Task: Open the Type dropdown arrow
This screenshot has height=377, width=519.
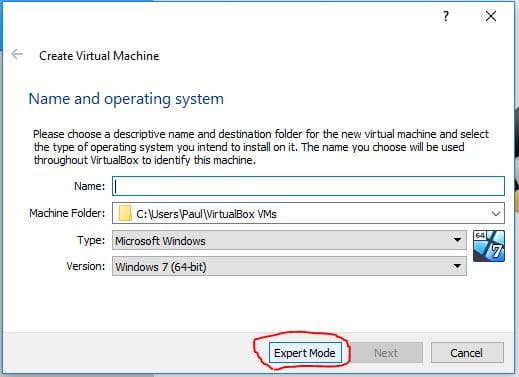Action: click(x=457, y=240)
